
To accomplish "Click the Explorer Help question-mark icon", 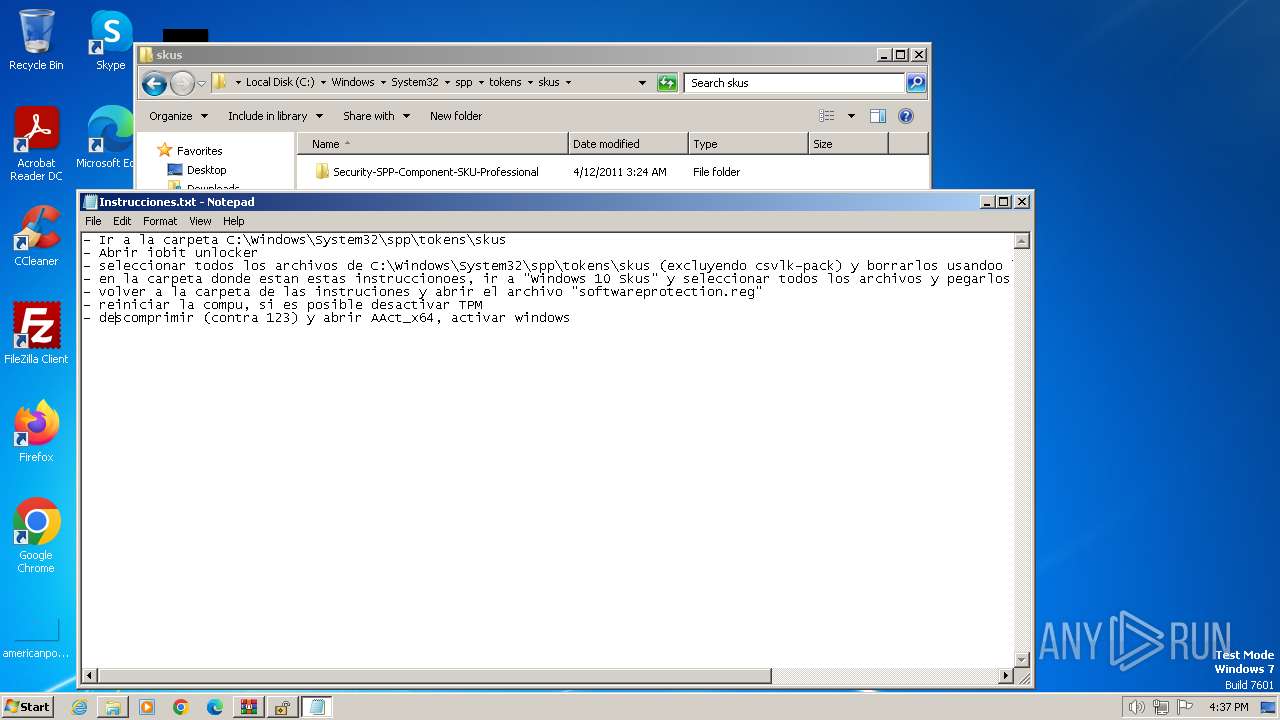I will coord(906,116).
